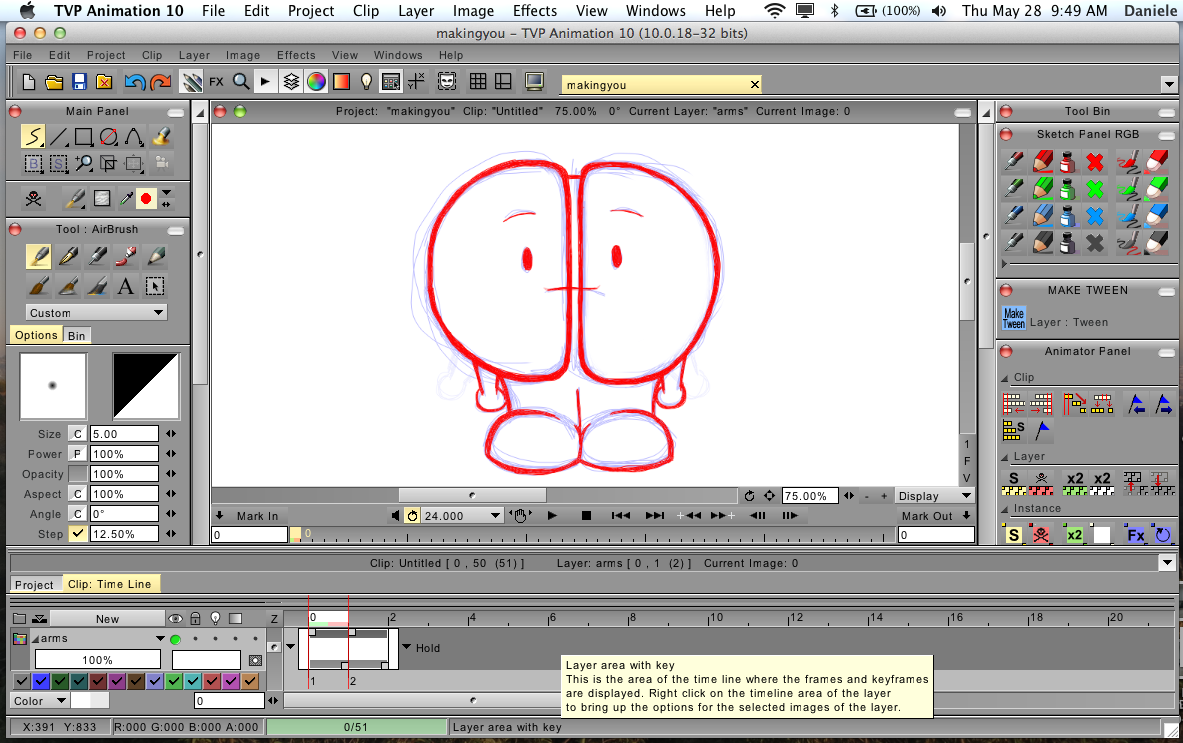This screenshot has width=1183, height=743.
Task: Click the grid icon in the toolbar
Action: 478,81
